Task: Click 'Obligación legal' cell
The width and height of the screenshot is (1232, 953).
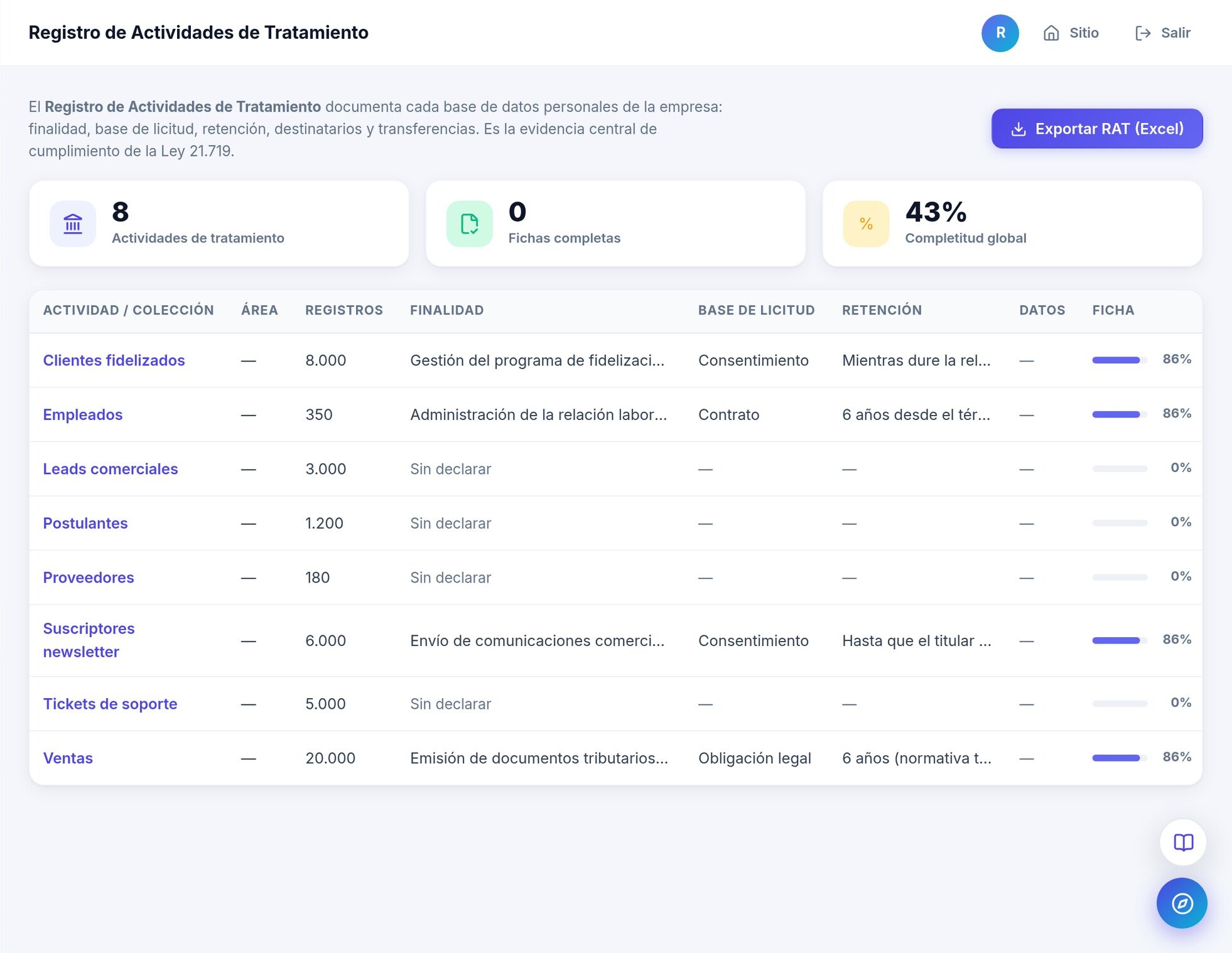Action: pos(754,758)
